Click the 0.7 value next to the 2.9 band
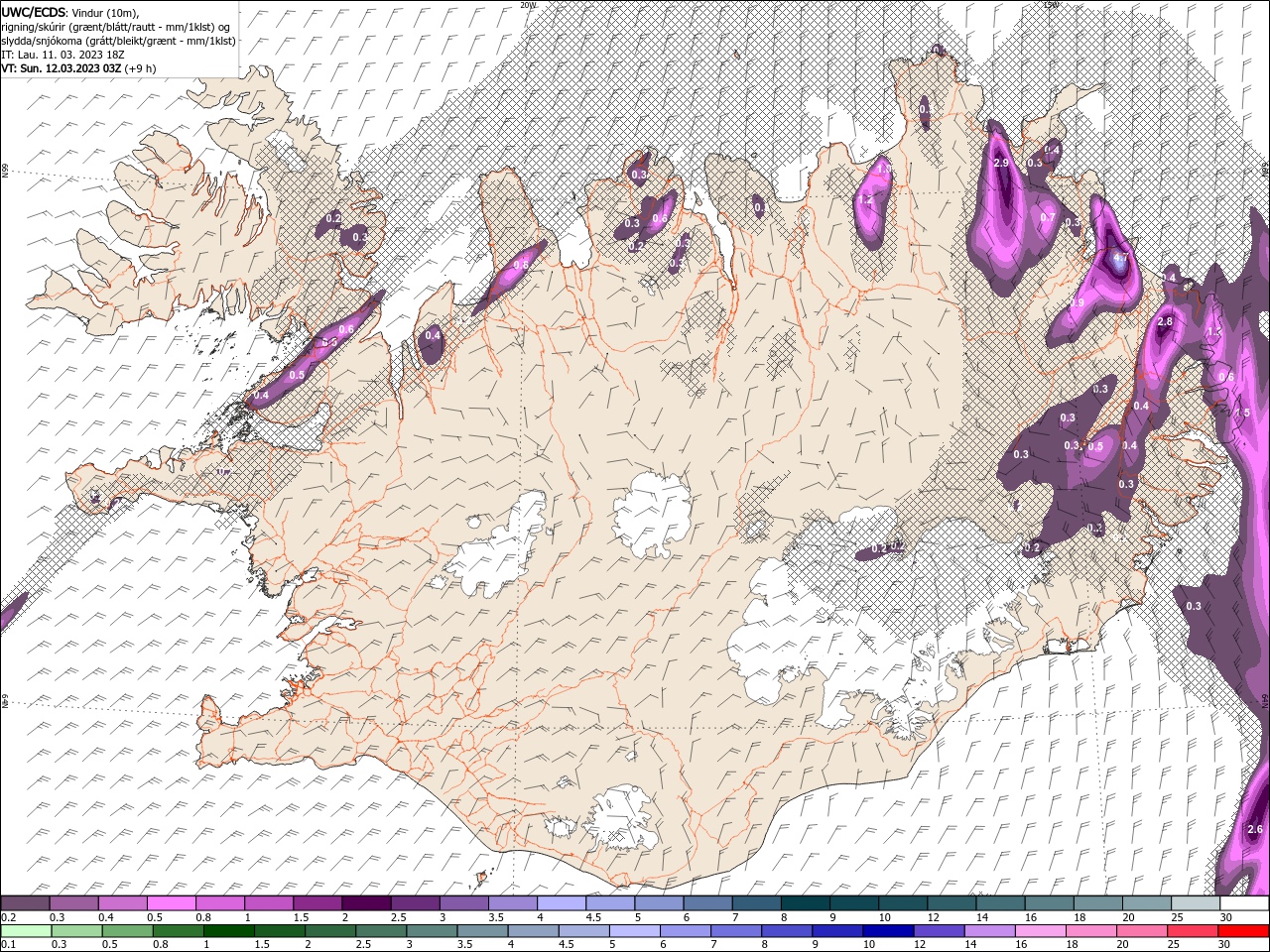Viewport: 1270px width, 952px height. pyautogui.click(x=1048, y=217)
